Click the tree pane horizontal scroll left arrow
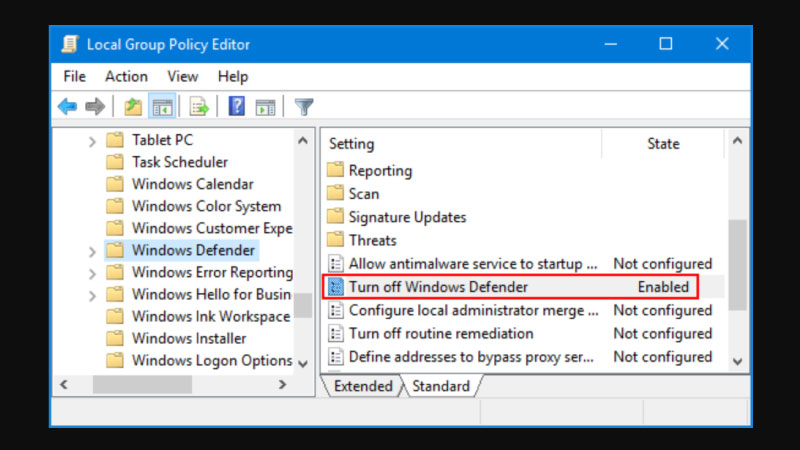 [x=64, y=384]
